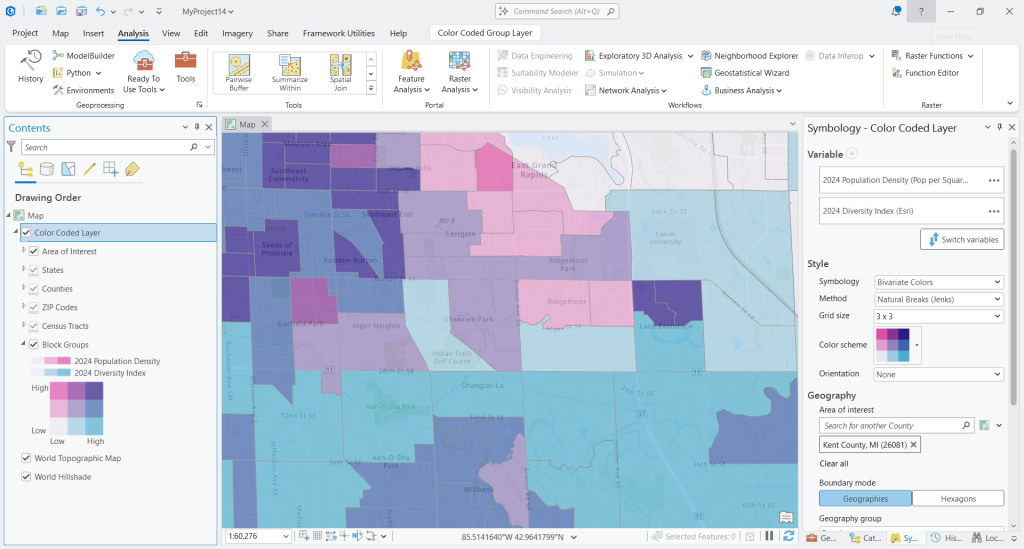
Task: Click the undo icon
Action: (100, 11)
